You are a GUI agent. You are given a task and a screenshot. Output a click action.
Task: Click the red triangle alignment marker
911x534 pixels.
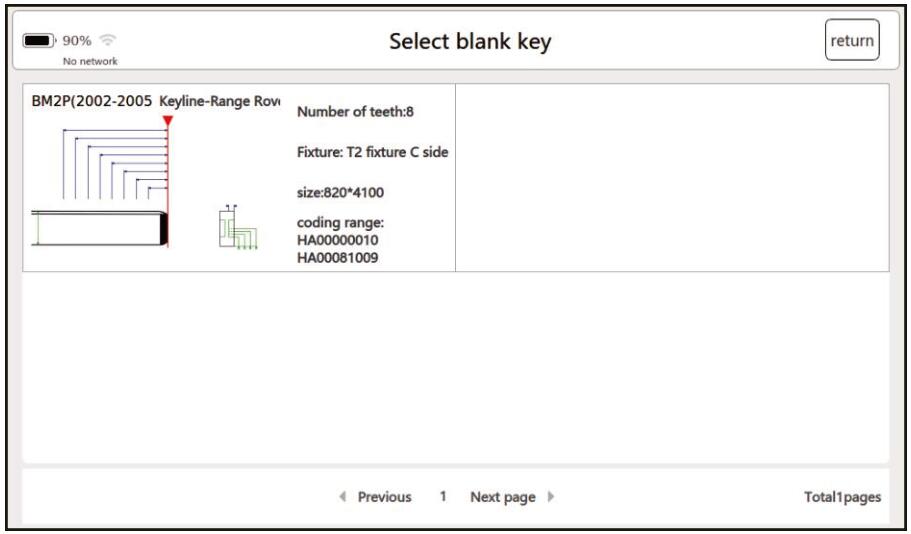[168, 121]
